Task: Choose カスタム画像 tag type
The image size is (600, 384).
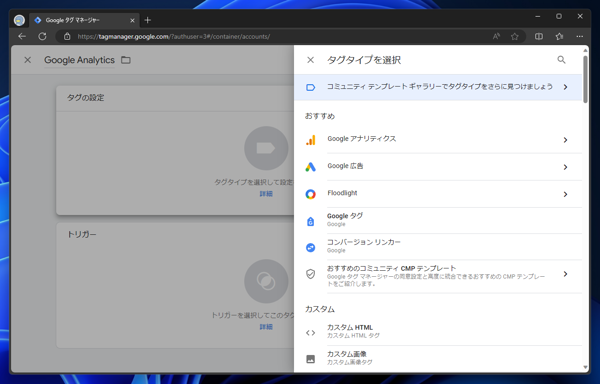Action: tap(438, 358)
